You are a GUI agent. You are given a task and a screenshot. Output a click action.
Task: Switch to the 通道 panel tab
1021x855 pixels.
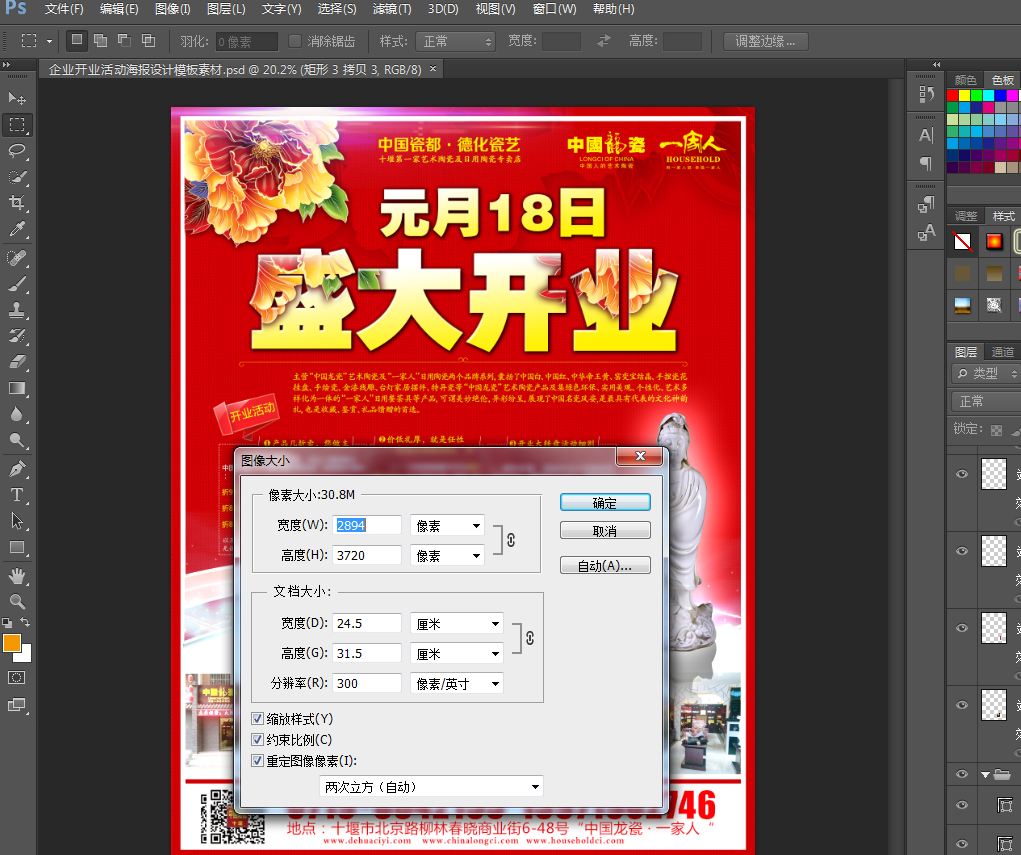pyautogui.click(x=1002, y=352)
